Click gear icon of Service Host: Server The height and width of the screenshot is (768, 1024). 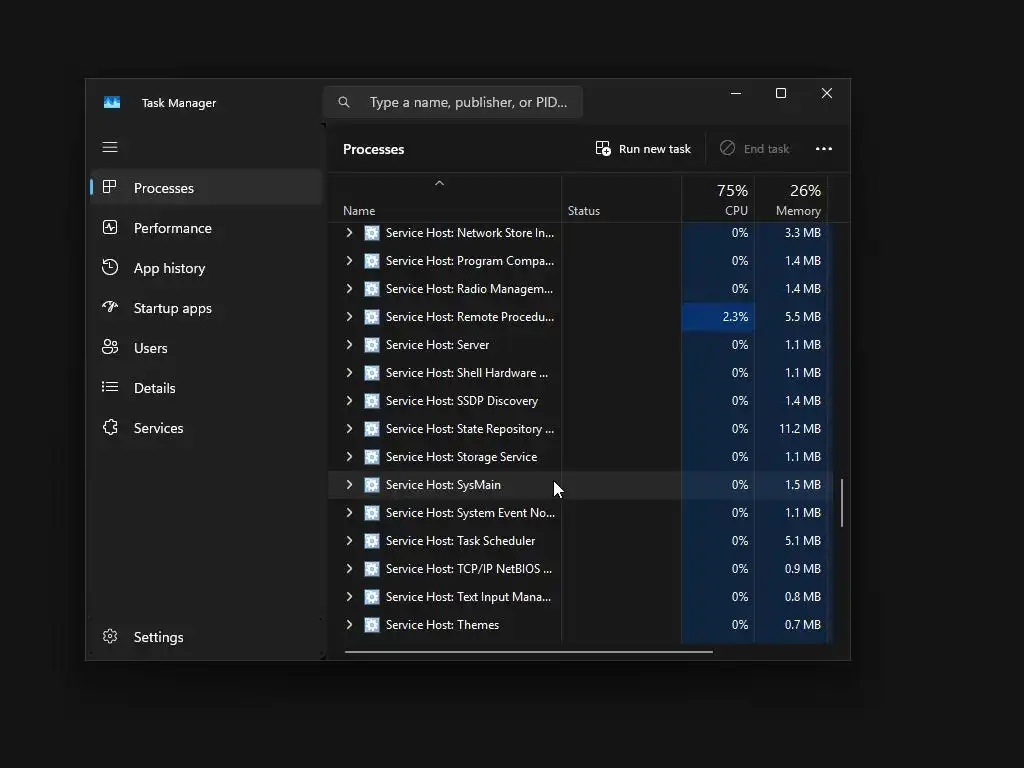click(372, 345)
